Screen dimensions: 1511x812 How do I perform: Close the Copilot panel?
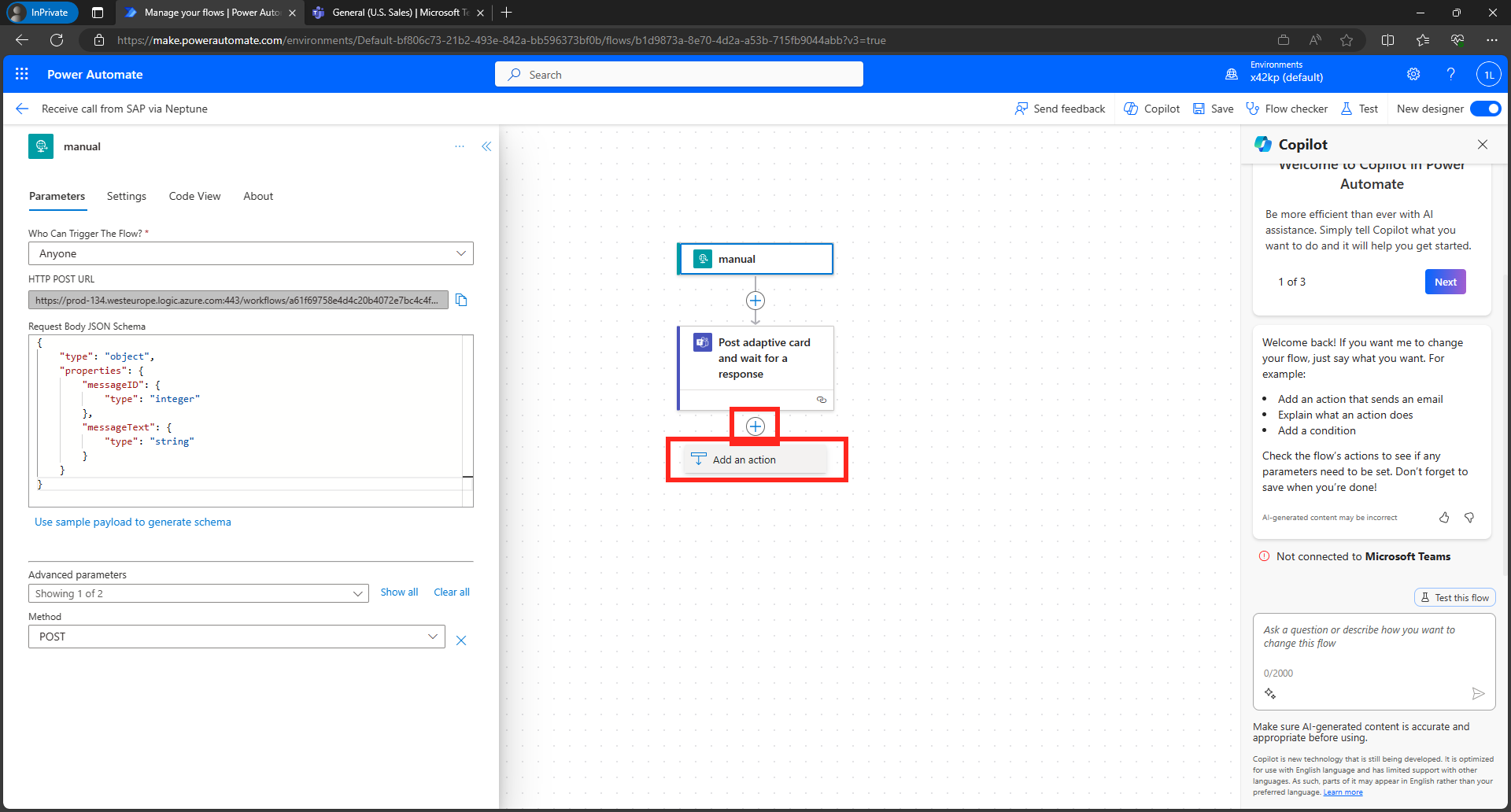[1483, 144]
